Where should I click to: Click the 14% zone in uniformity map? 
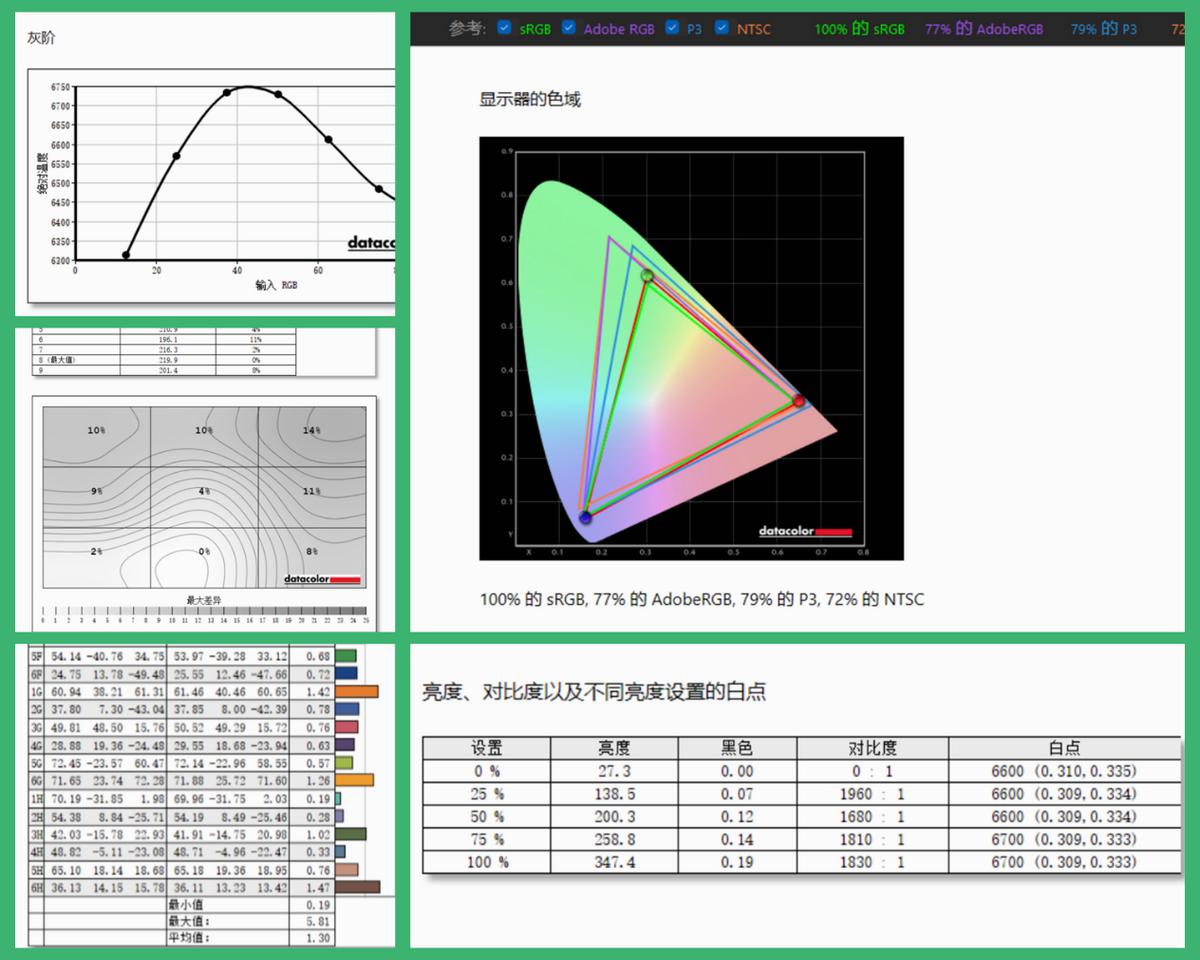point(311,430)
